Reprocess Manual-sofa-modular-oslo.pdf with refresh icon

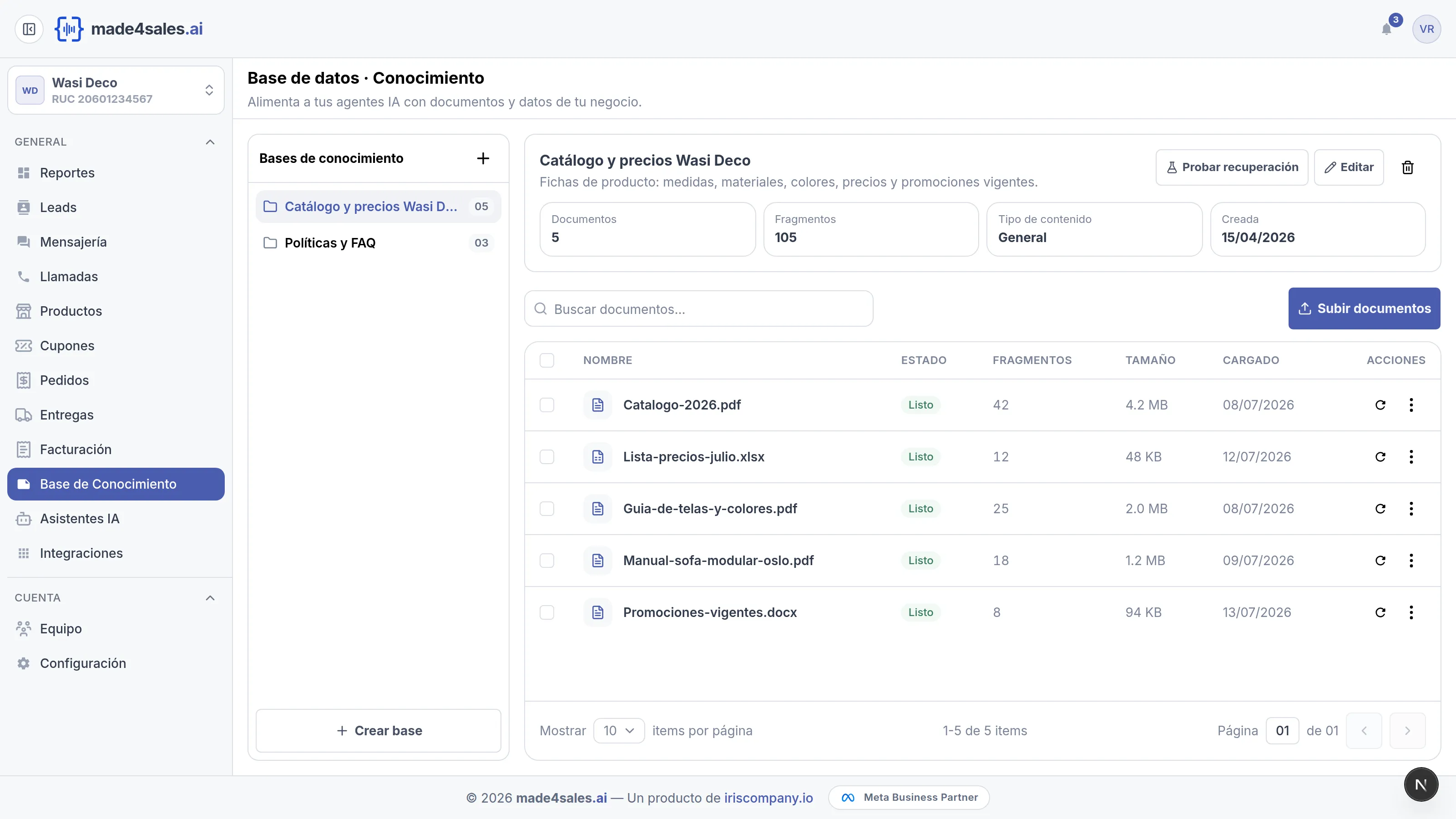pos(1380,561)
